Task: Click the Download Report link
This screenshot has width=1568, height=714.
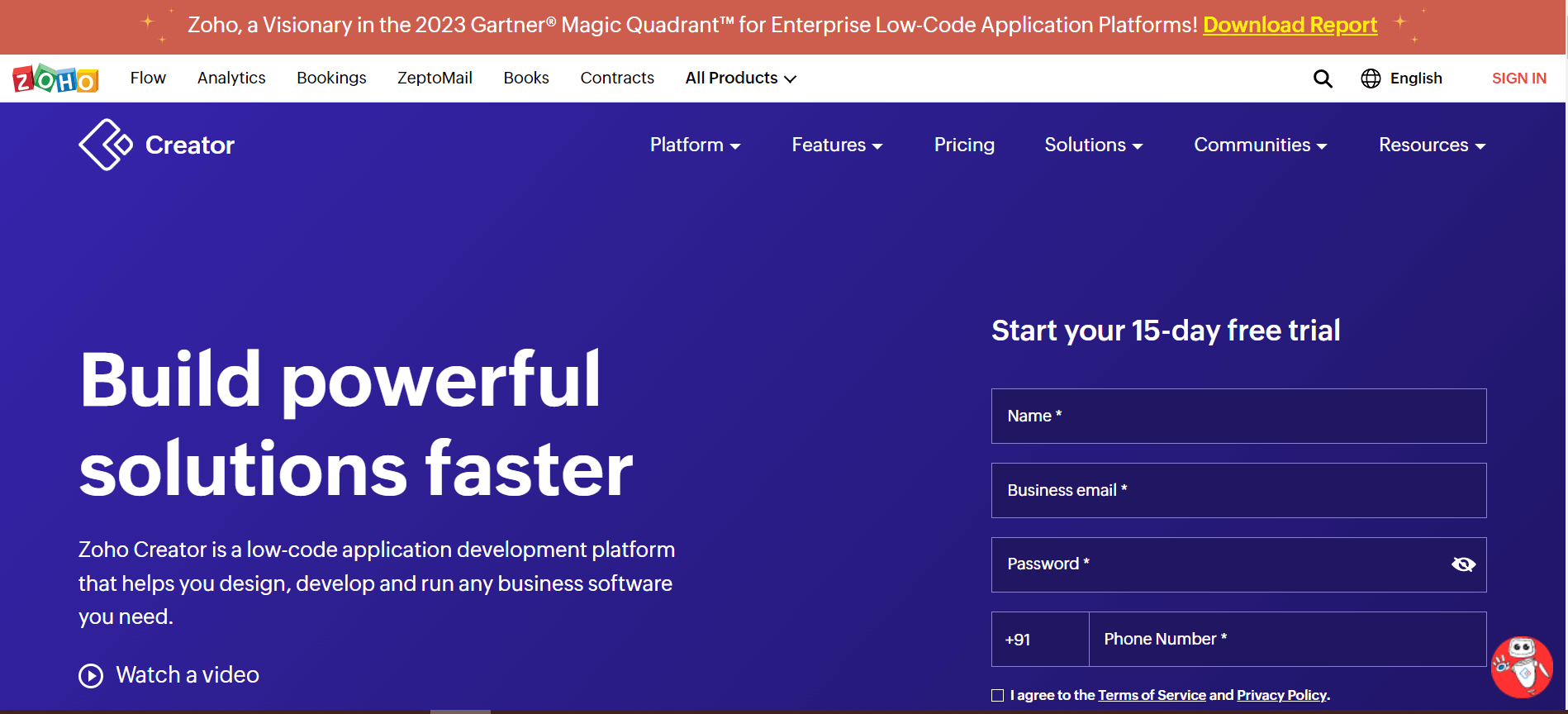Action: [1290, 26]
